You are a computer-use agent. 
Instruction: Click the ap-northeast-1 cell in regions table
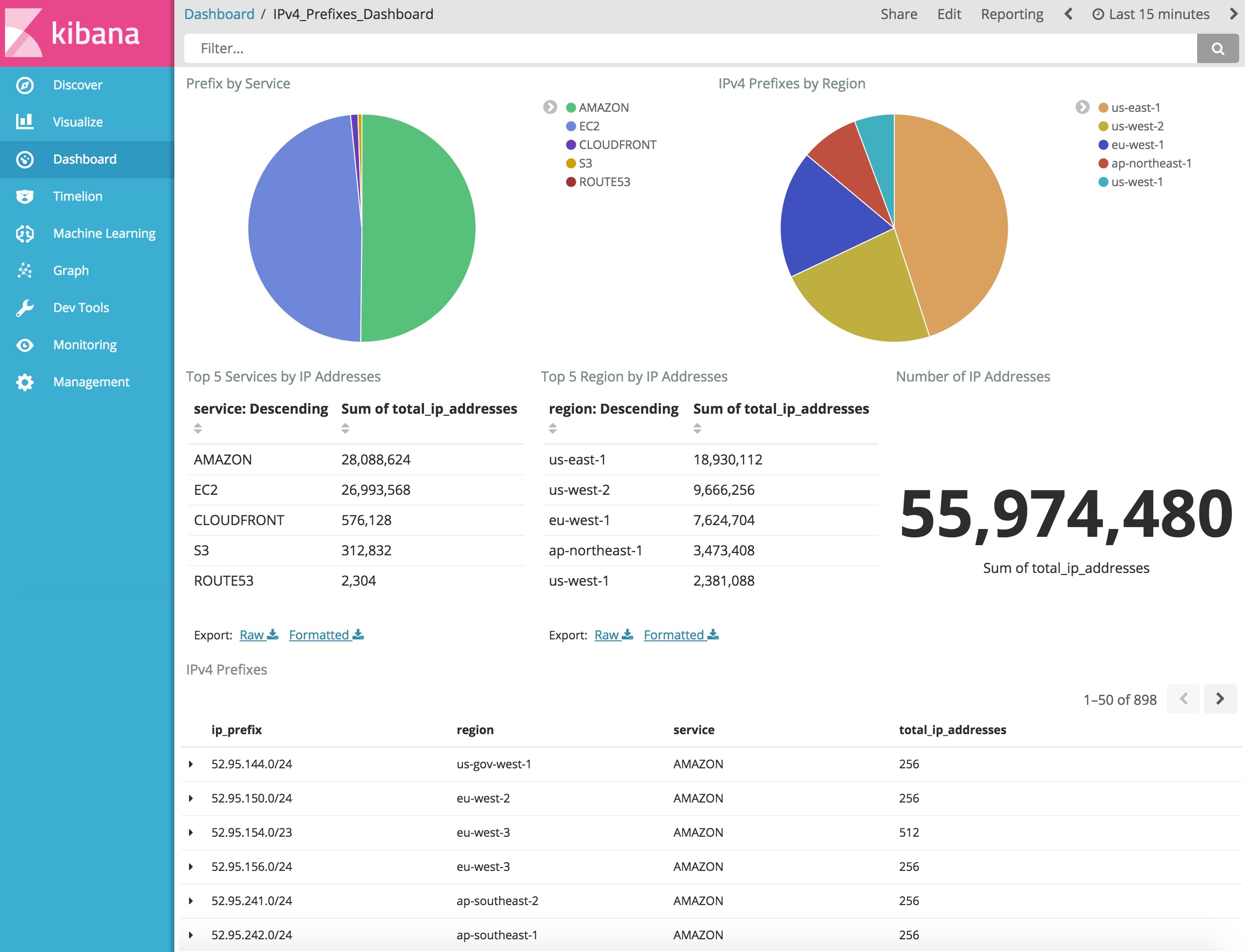point(595,550)
